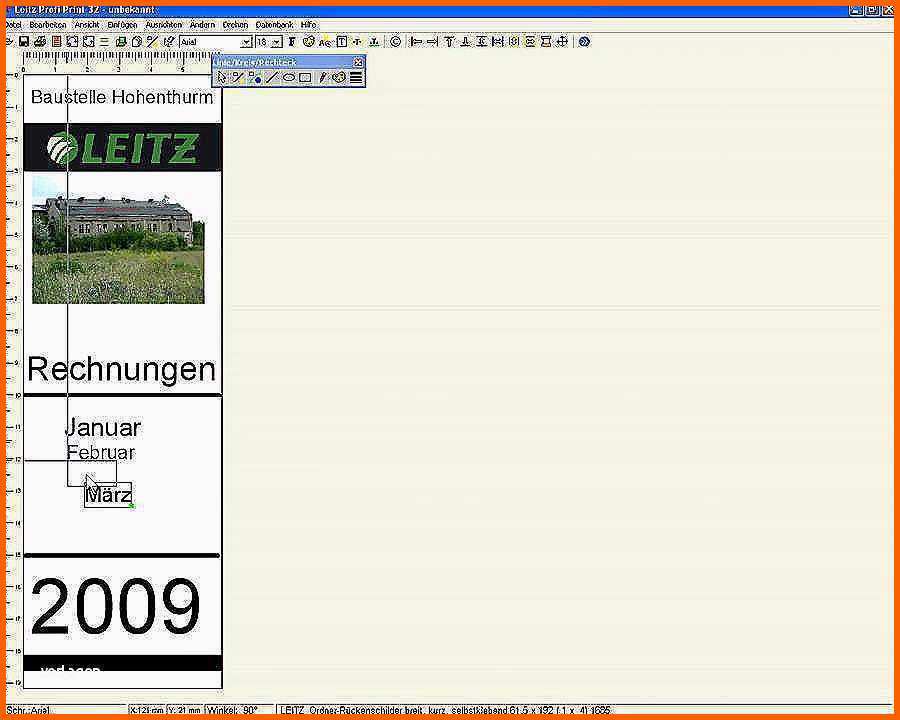This screenshot has height=720, width=900.
Task: Open the Hilfe menu
Action: [308, 25]
